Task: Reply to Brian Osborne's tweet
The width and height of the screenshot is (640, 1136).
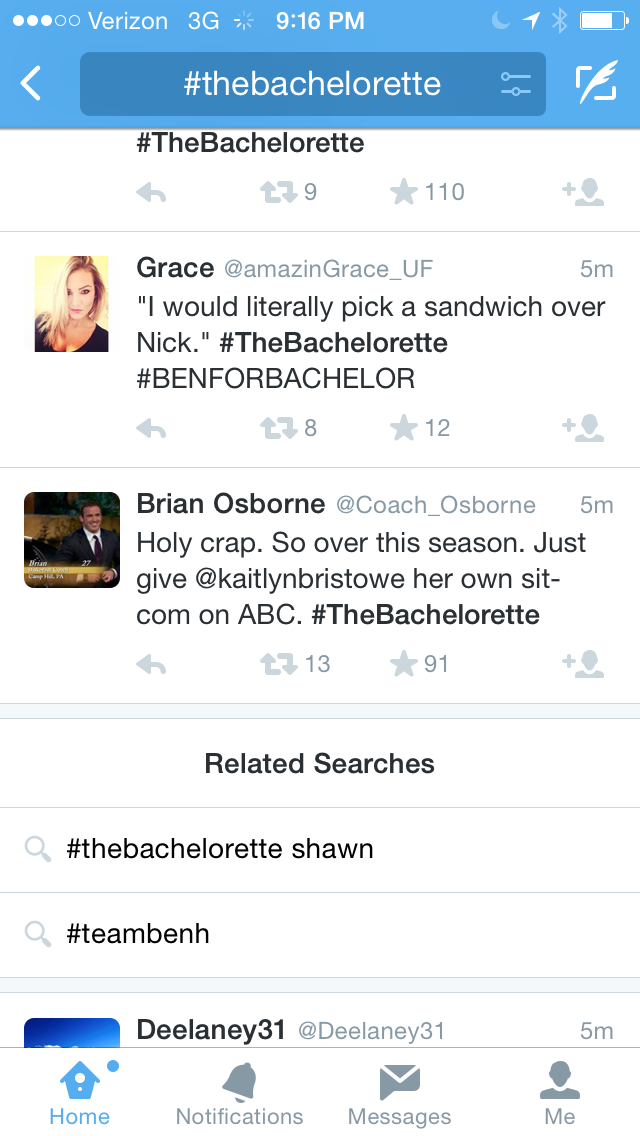Action: (151, 665)
